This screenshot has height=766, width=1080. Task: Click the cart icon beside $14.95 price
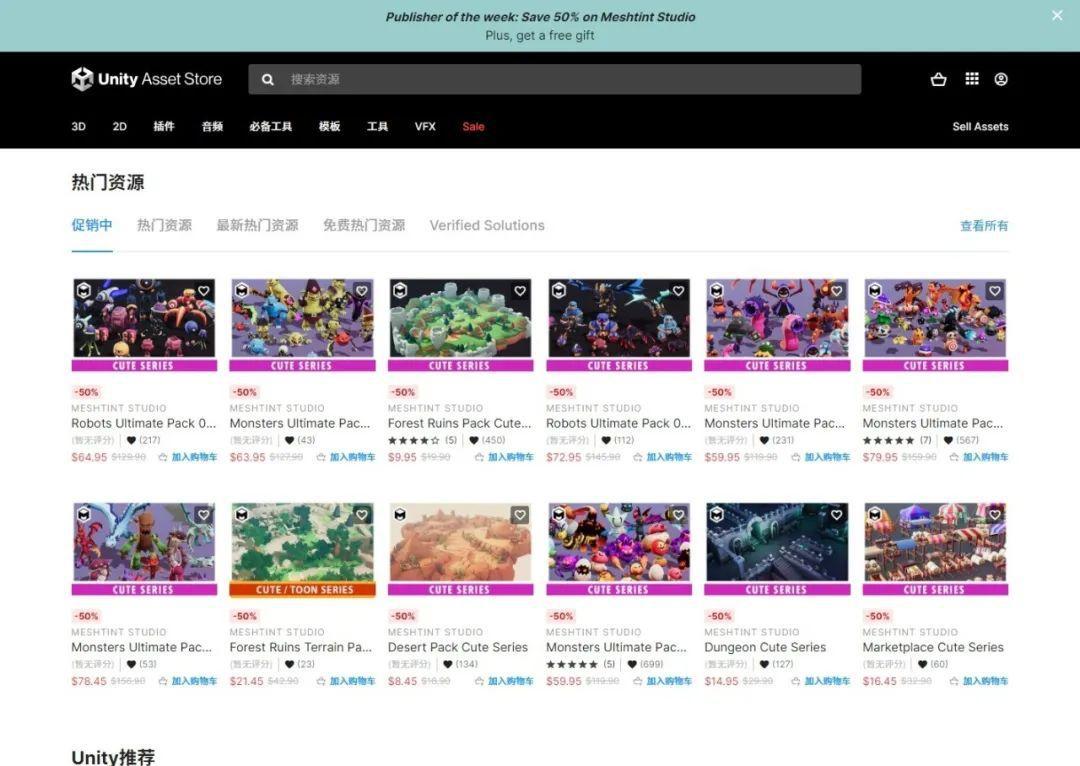[x=796, y=681]
